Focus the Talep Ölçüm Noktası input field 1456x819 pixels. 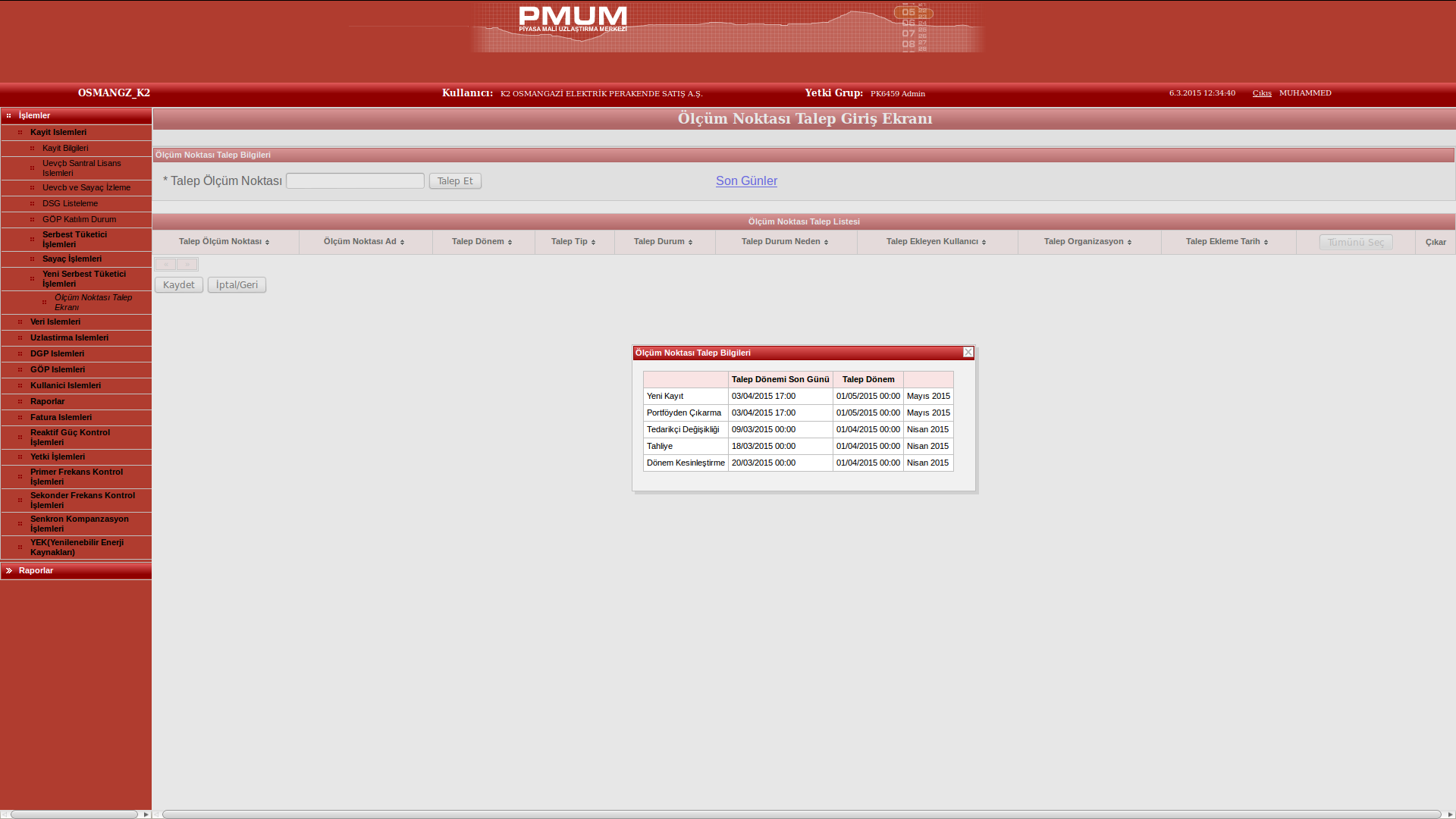pyautogui.click(x=355, y=181)
